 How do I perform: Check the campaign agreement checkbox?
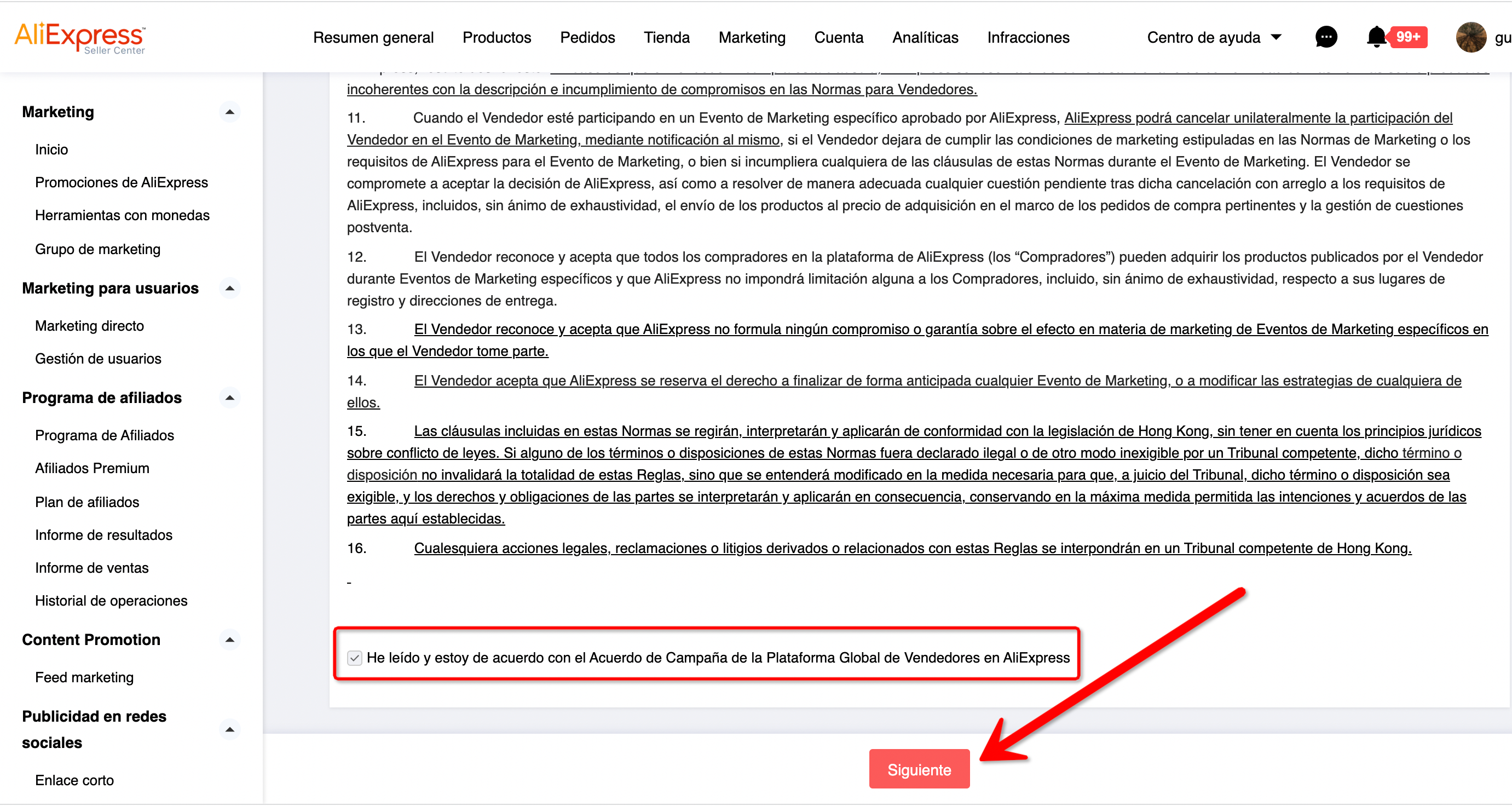tap(355, 658)
